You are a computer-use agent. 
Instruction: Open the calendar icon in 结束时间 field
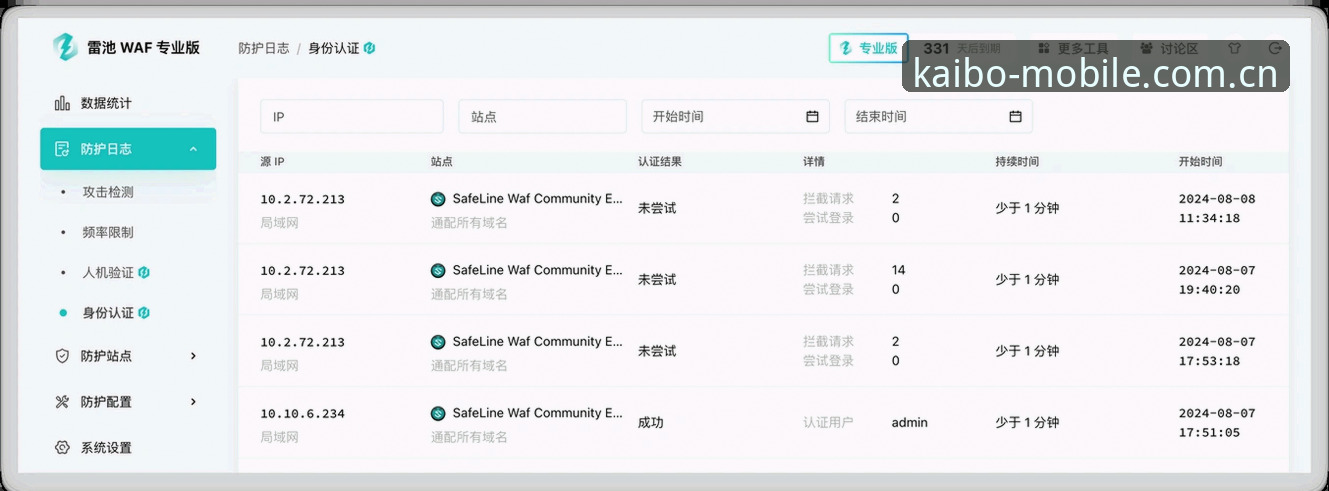click(x=1015, y=117)
